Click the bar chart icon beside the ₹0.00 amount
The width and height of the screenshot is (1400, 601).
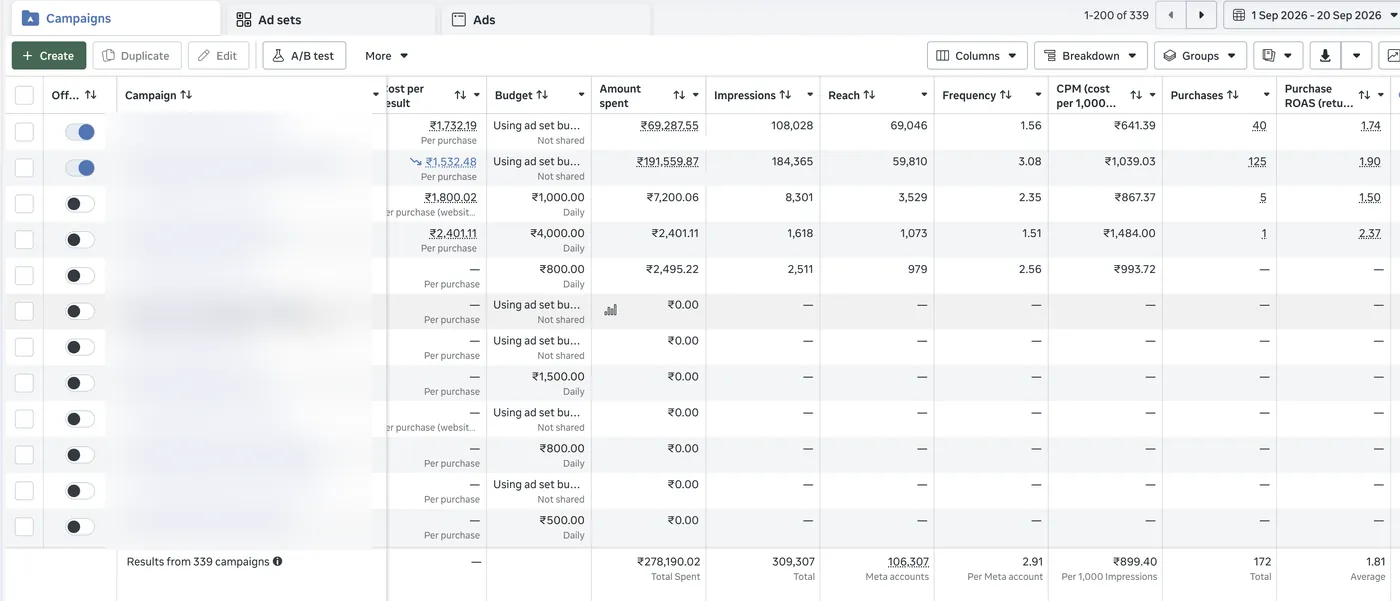click(x=610, y=310)
